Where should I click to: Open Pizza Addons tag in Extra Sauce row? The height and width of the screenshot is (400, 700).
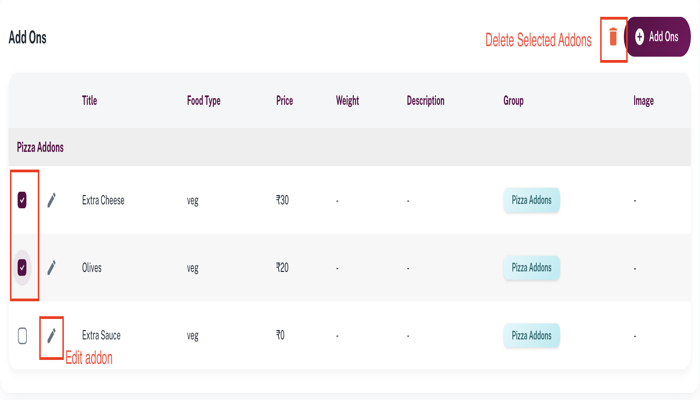pyautogui.click(x=531, y=336)
